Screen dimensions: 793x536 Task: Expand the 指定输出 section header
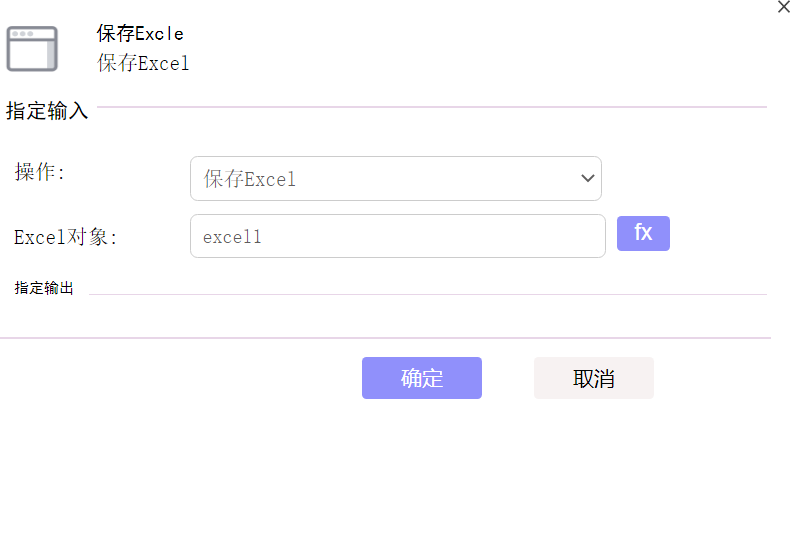pyautogui.click(x=44, y=288)
